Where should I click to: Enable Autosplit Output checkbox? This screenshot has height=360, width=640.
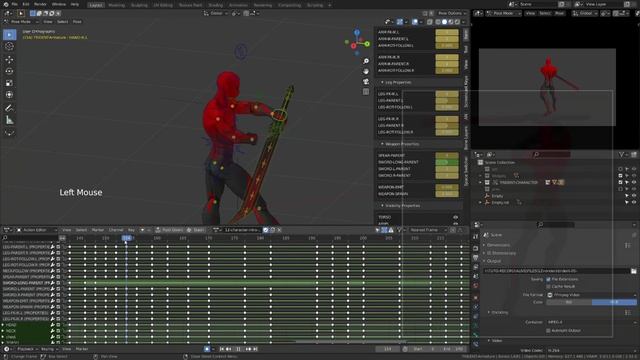click(x=548, y=331)
